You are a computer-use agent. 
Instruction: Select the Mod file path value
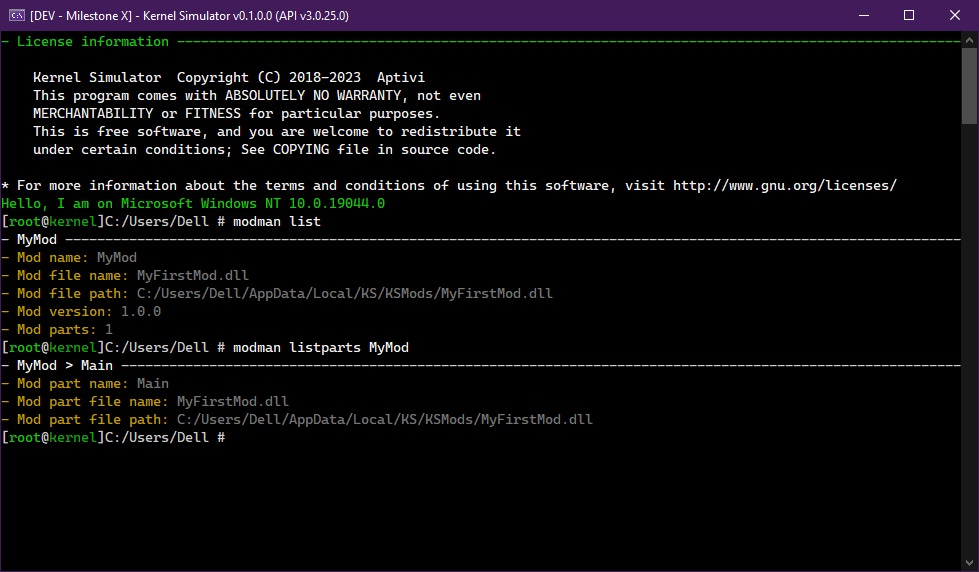344,294
